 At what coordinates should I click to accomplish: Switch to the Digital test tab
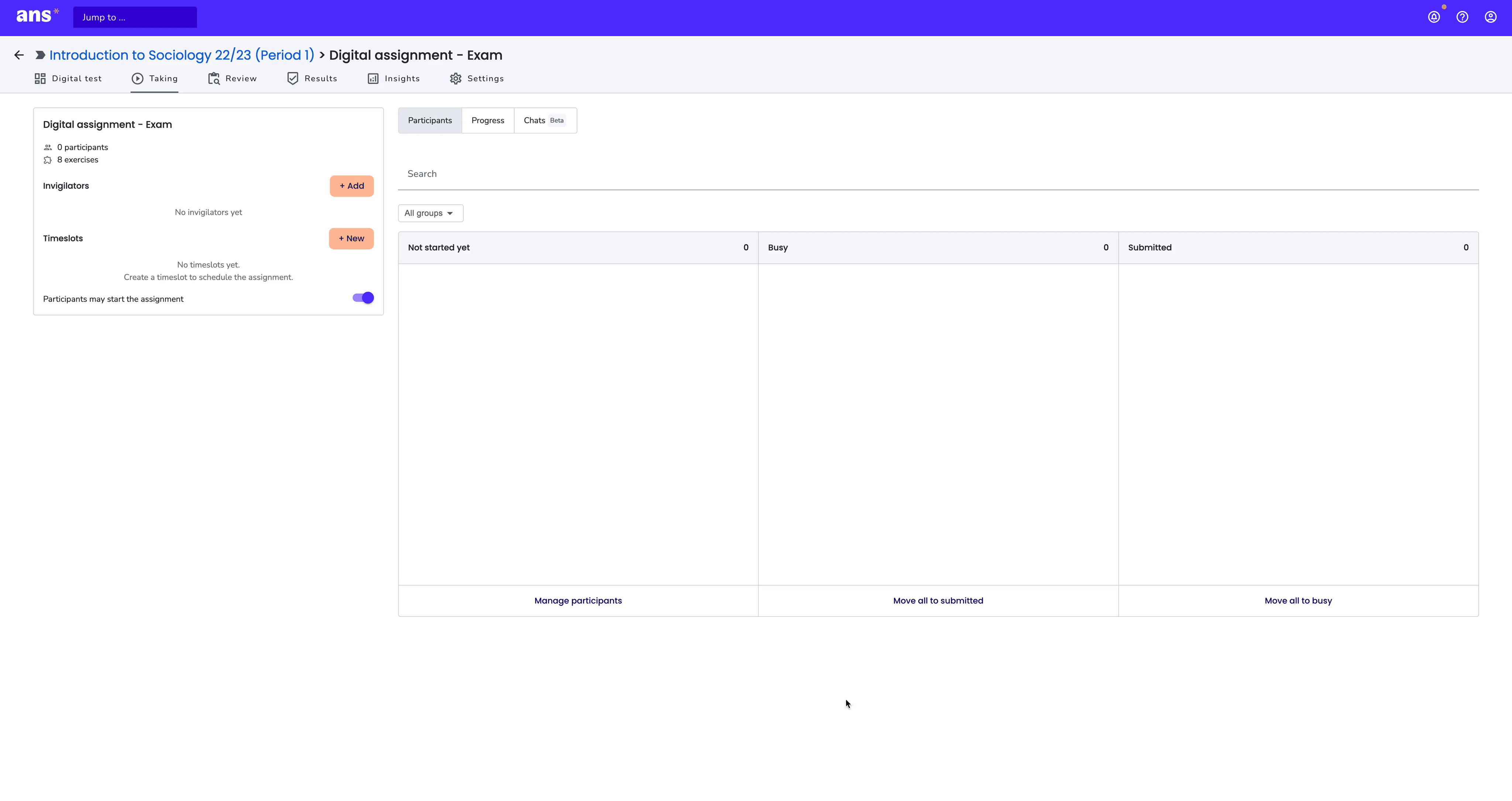68,79
